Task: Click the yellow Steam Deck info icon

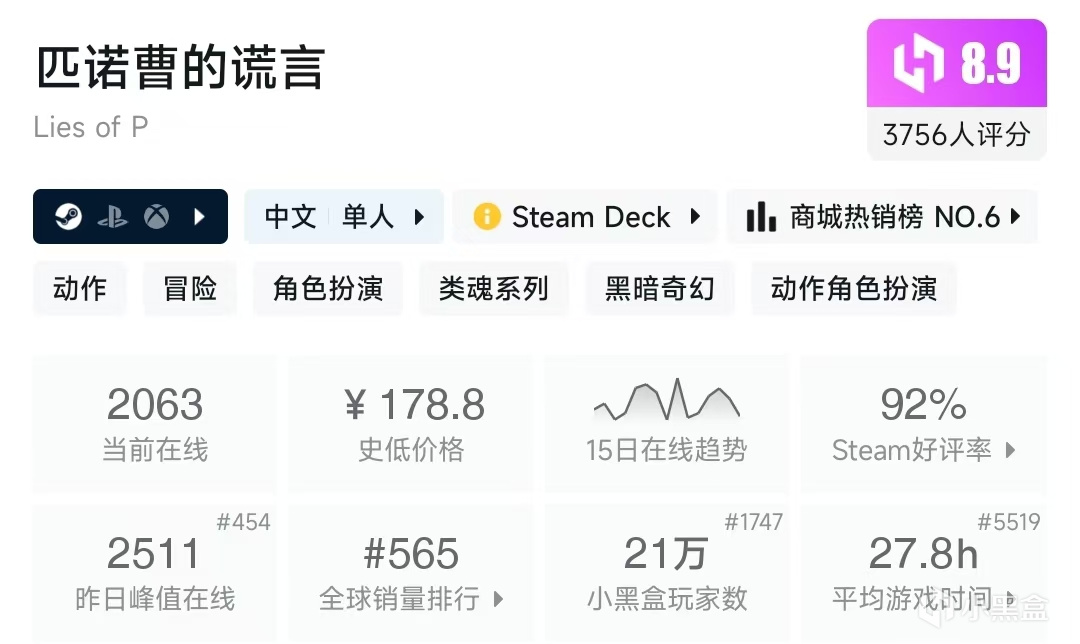Action: [487, 217]
